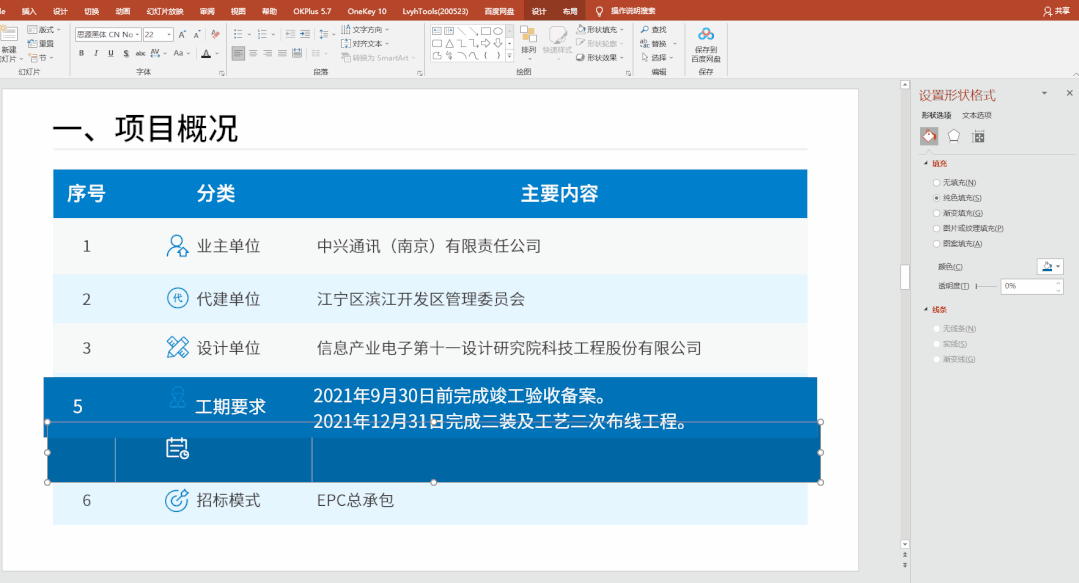Screen dimensions: 1079x583
Task: Center align text
Action: click(x=253, y=54)
